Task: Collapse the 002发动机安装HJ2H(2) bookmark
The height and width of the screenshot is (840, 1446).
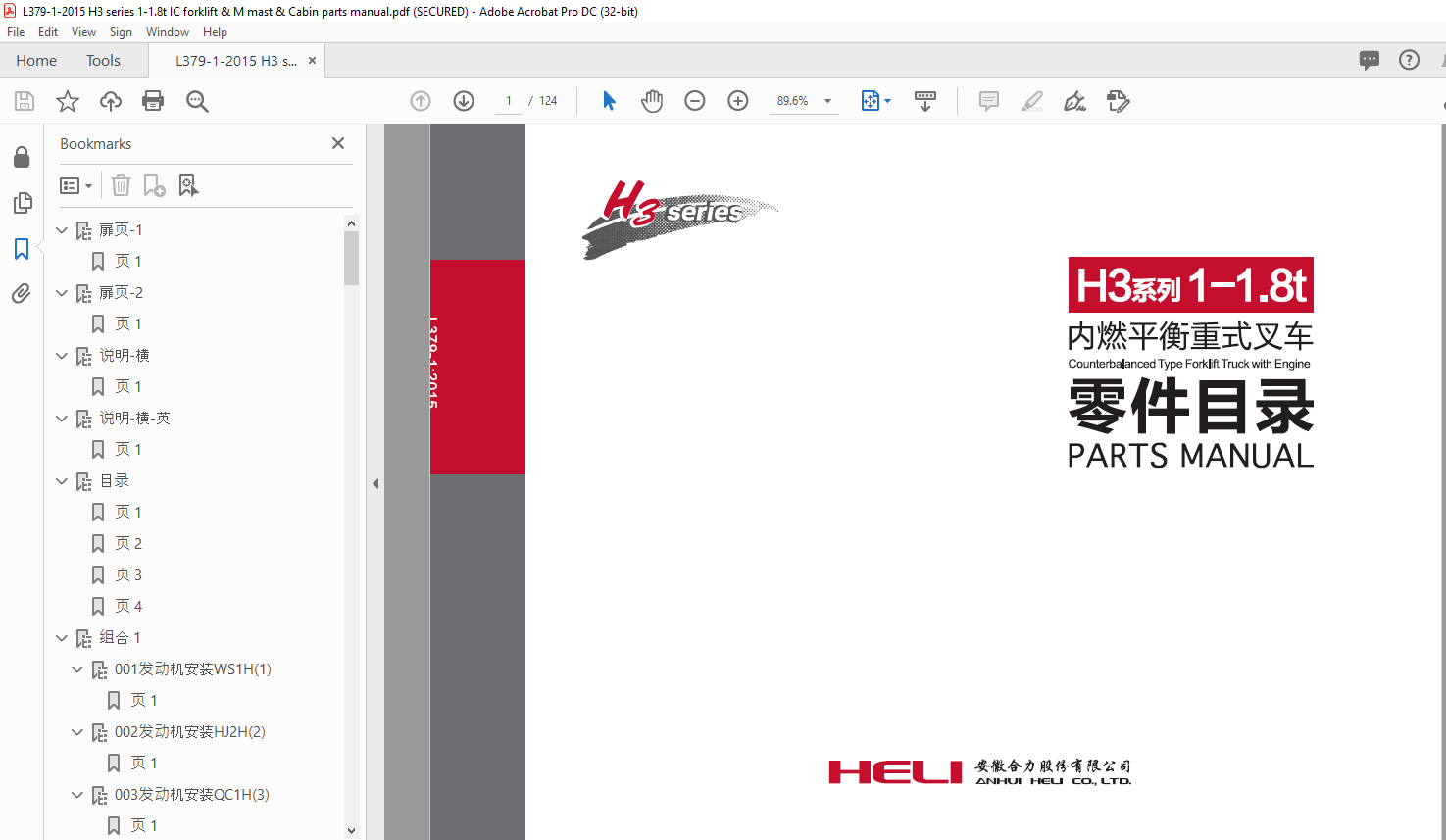Action: tap(77, 732)
